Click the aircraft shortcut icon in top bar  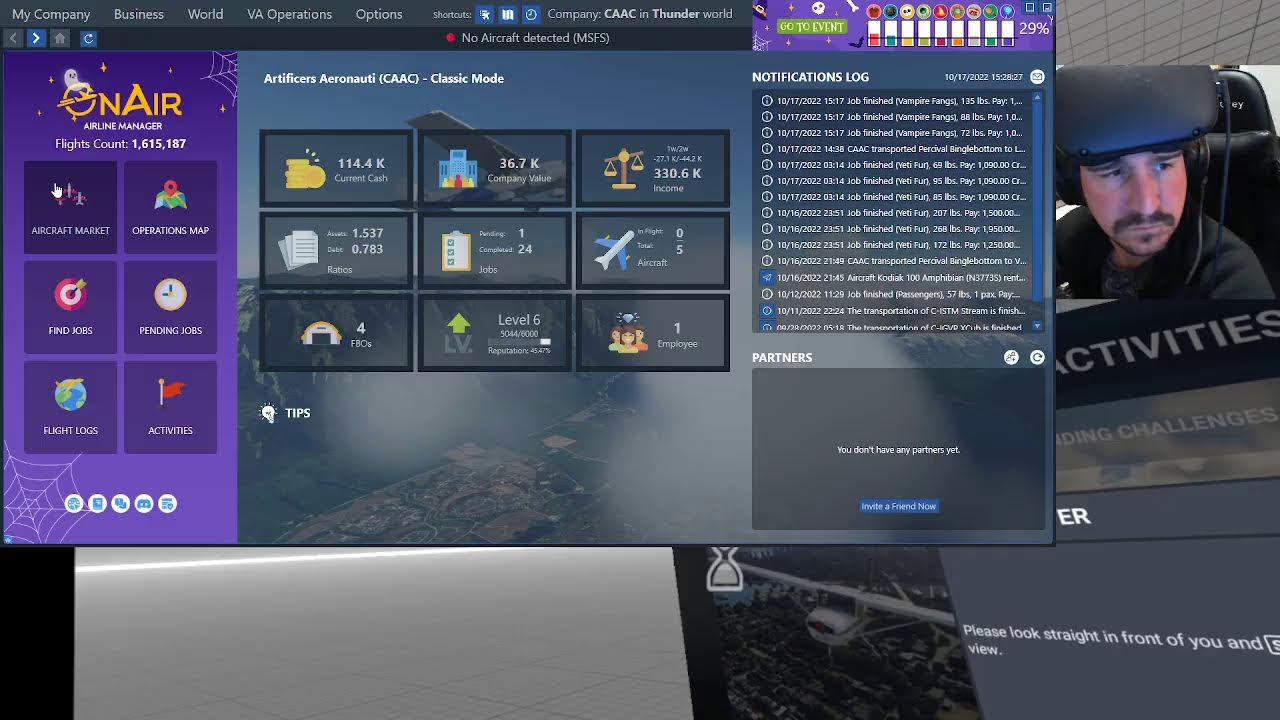485,15
